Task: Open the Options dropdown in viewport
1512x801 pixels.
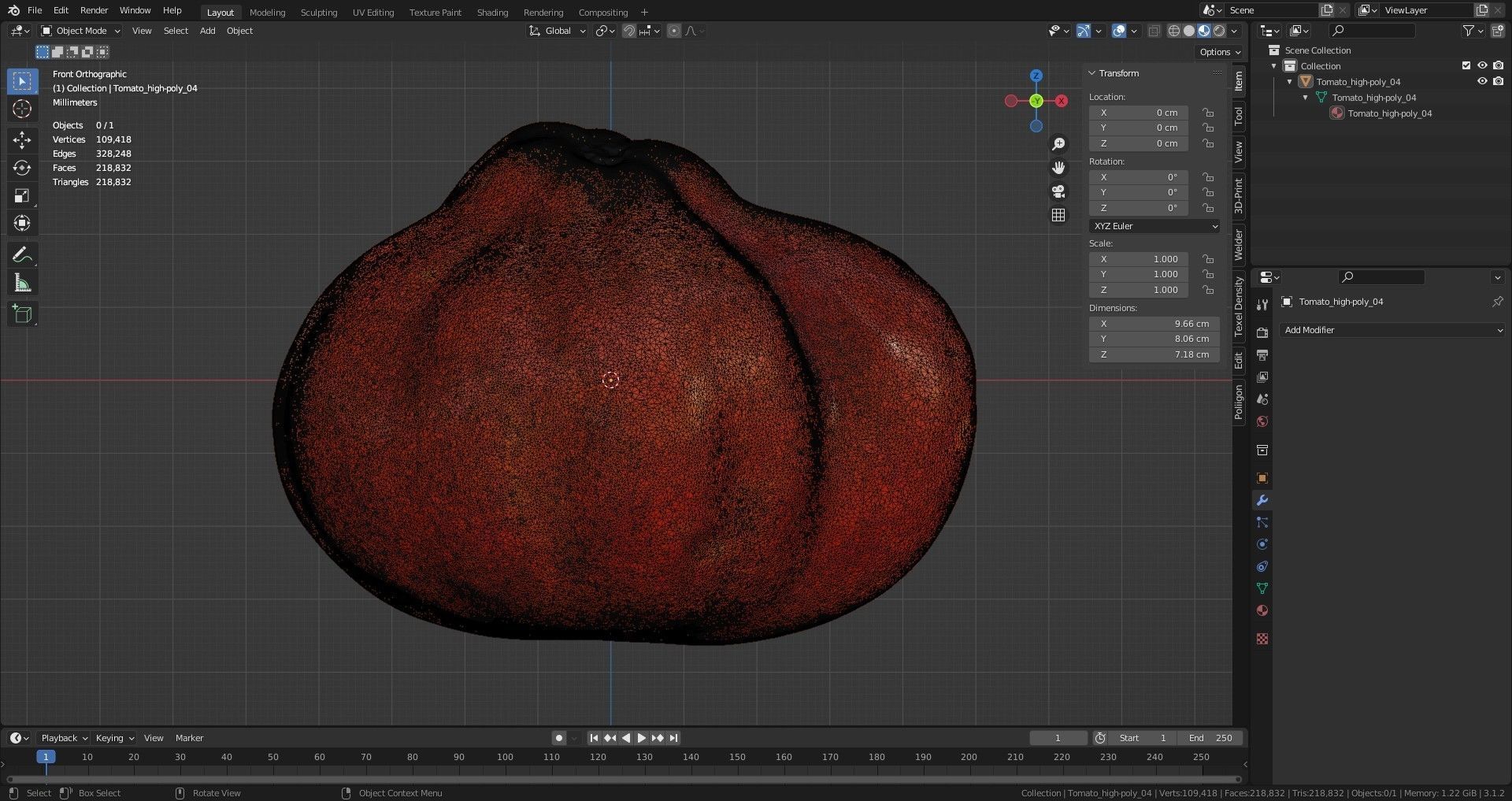Action: 1220,52
